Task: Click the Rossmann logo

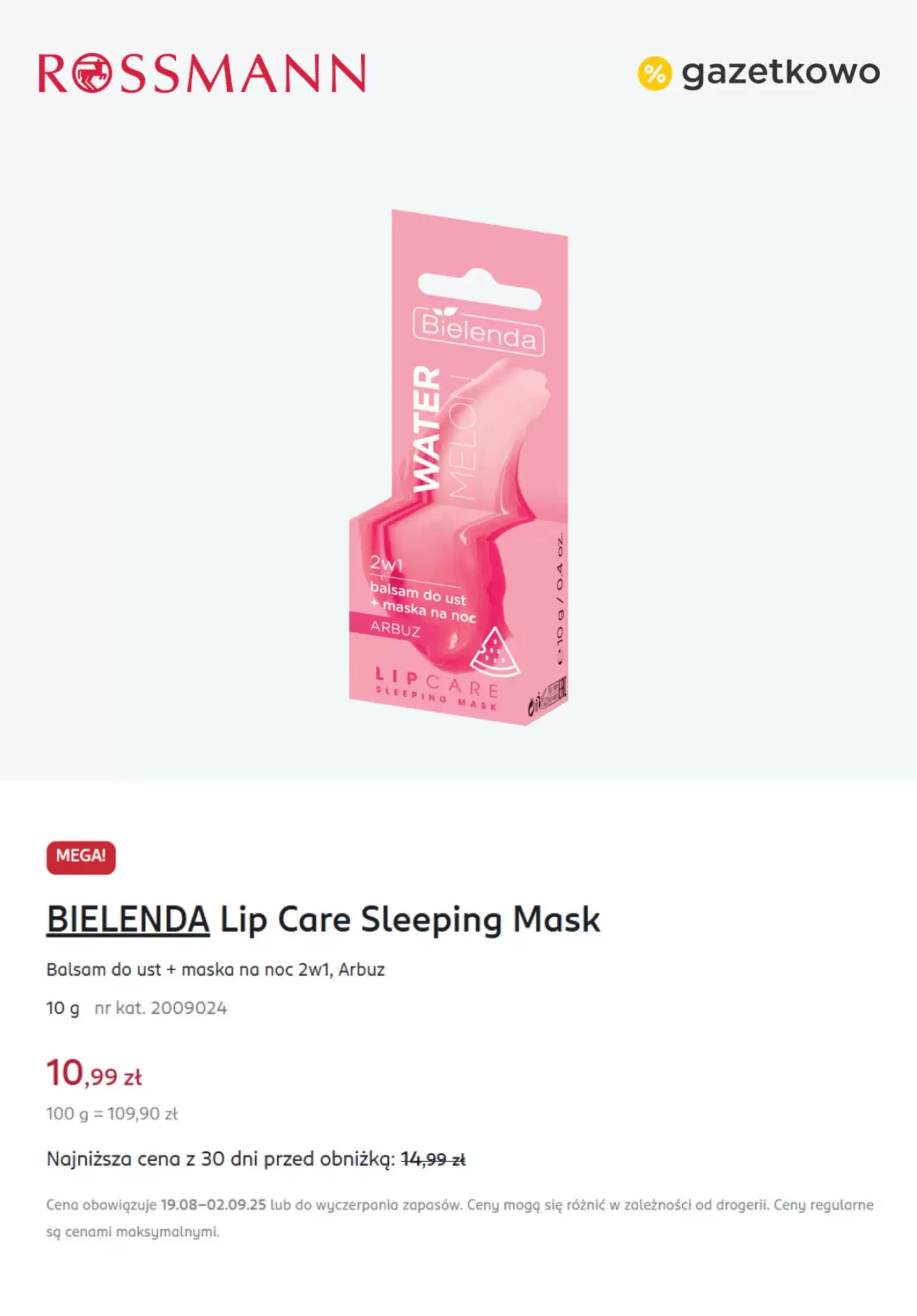Action: pyautogui.click(x=202, y=73)
